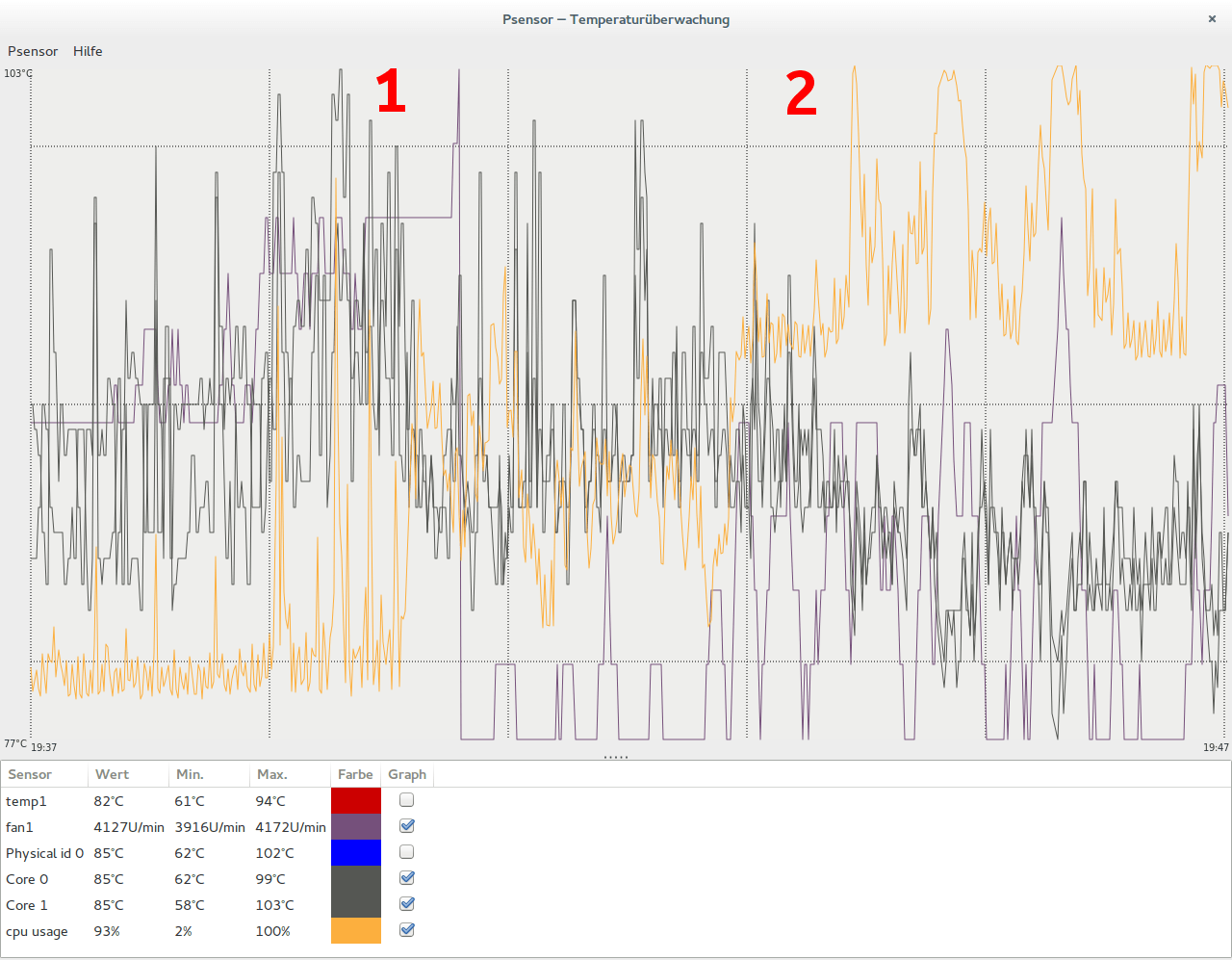Open the Hilfe menu
This screenshot has height=960, width=1232.
88,51
